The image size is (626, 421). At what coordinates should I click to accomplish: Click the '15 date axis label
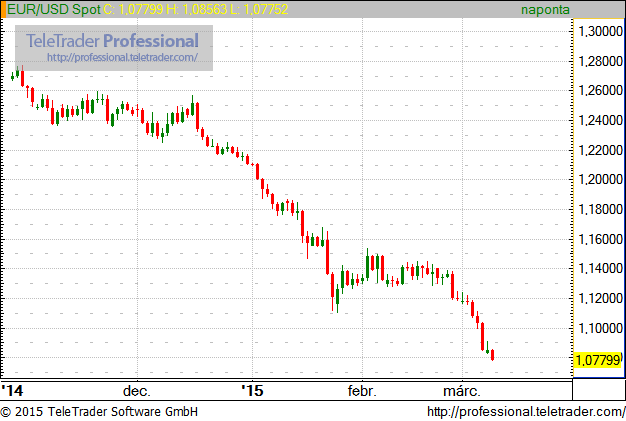coord(252,391)
